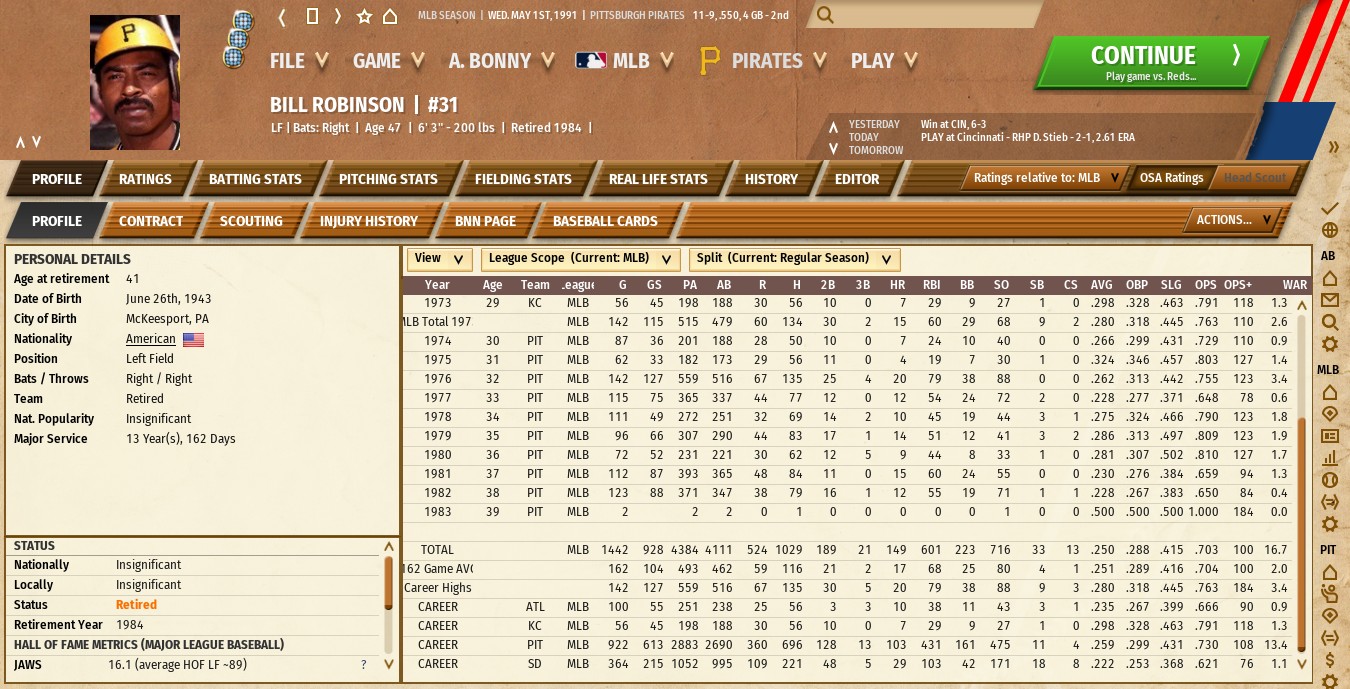Screen dimensions: 1350x689
Task: Click the three-baseballs game logo
Action: click(240, 38)
